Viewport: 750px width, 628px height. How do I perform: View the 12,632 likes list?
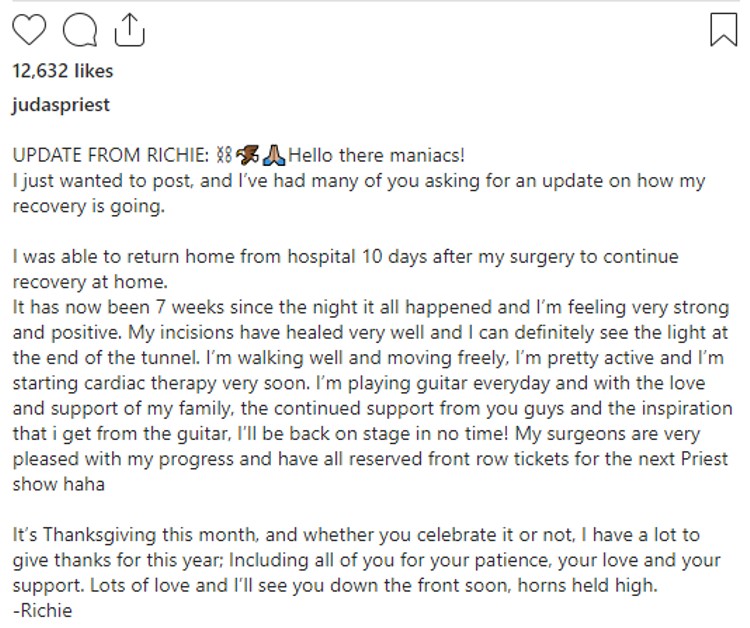tap(63, 71)
